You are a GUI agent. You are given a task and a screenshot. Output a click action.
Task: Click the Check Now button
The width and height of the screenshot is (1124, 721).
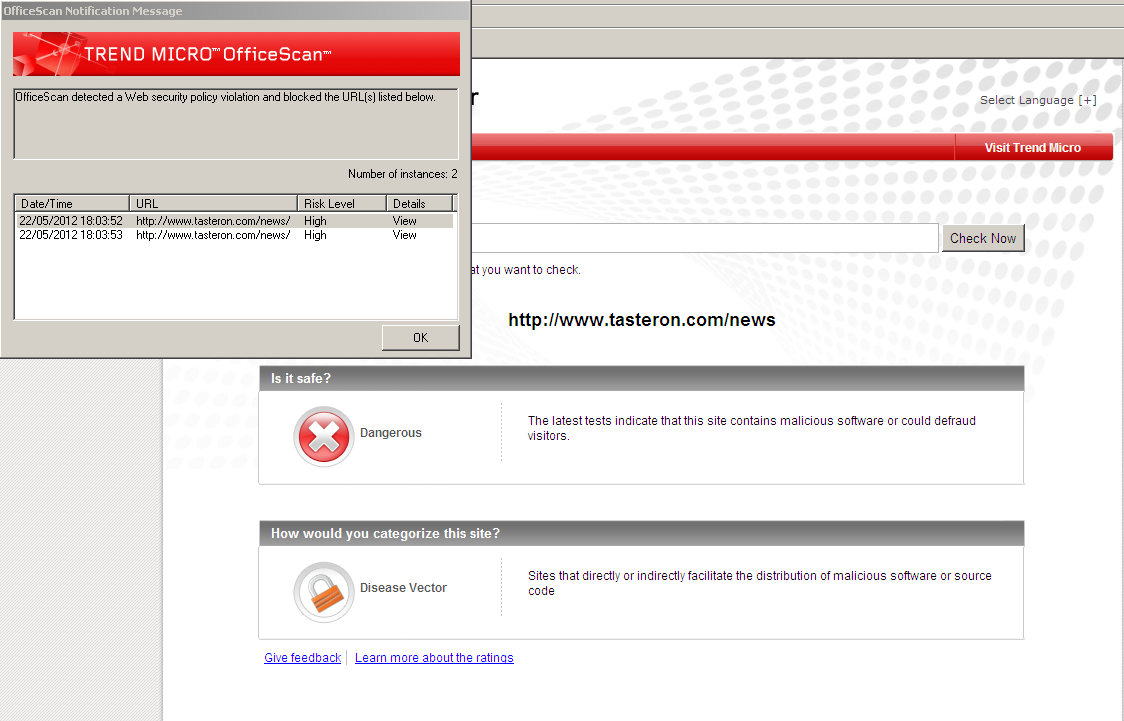[x=983, y=238]
